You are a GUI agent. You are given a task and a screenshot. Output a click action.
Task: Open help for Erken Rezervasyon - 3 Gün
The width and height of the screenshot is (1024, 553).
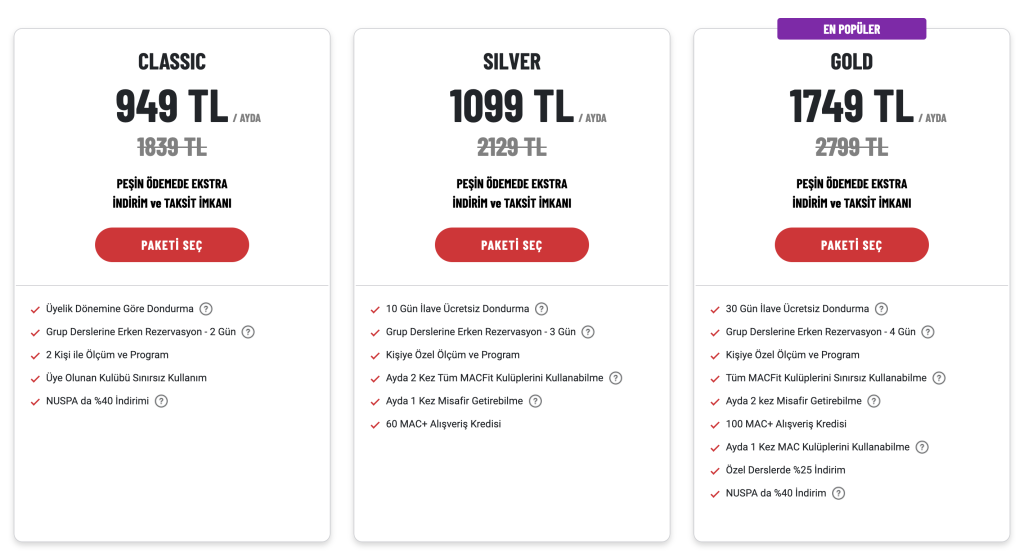[x=588, y=332]
